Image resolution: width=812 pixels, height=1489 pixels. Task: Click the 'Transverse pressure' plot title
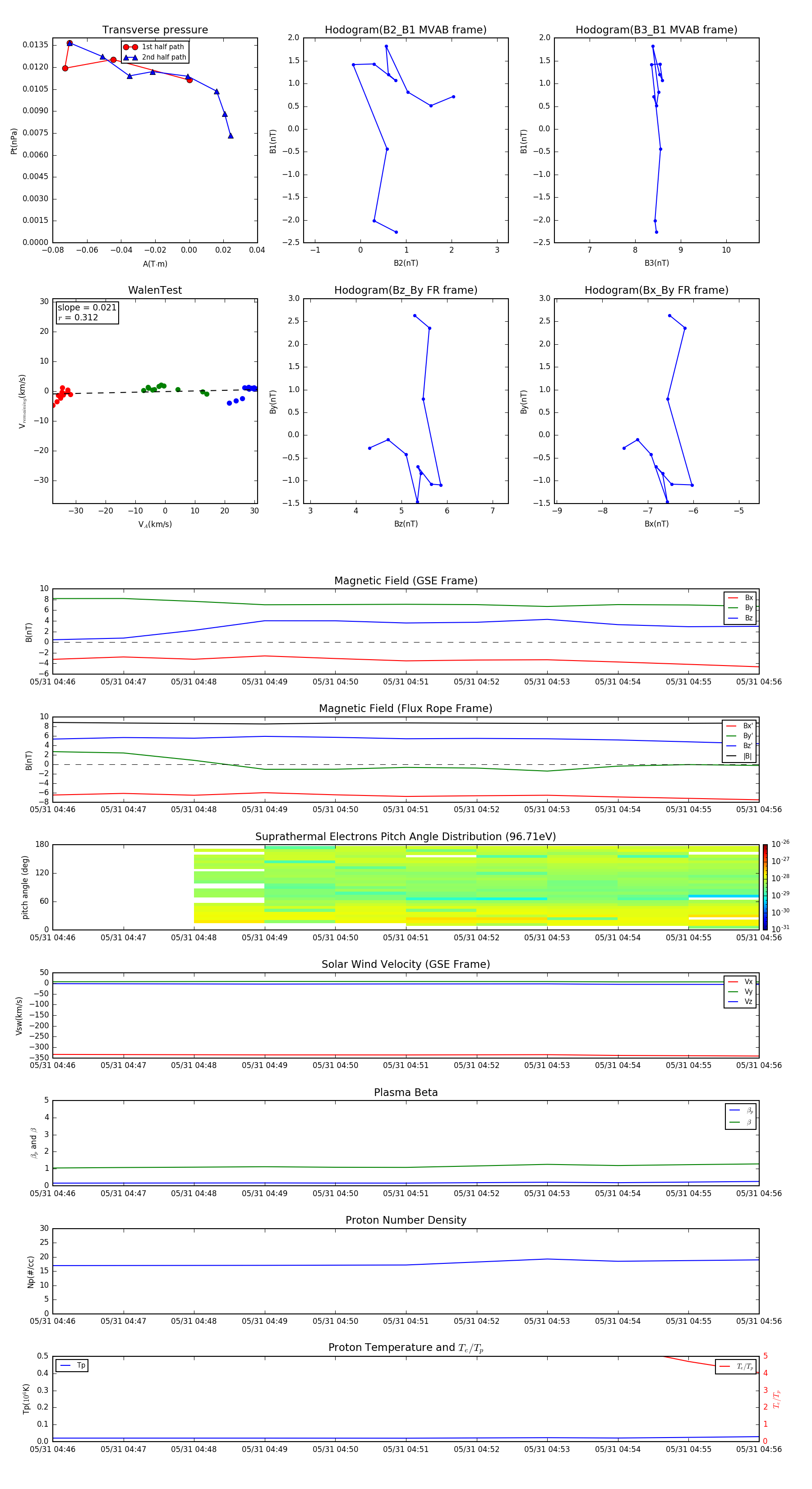tap(155, 30)
